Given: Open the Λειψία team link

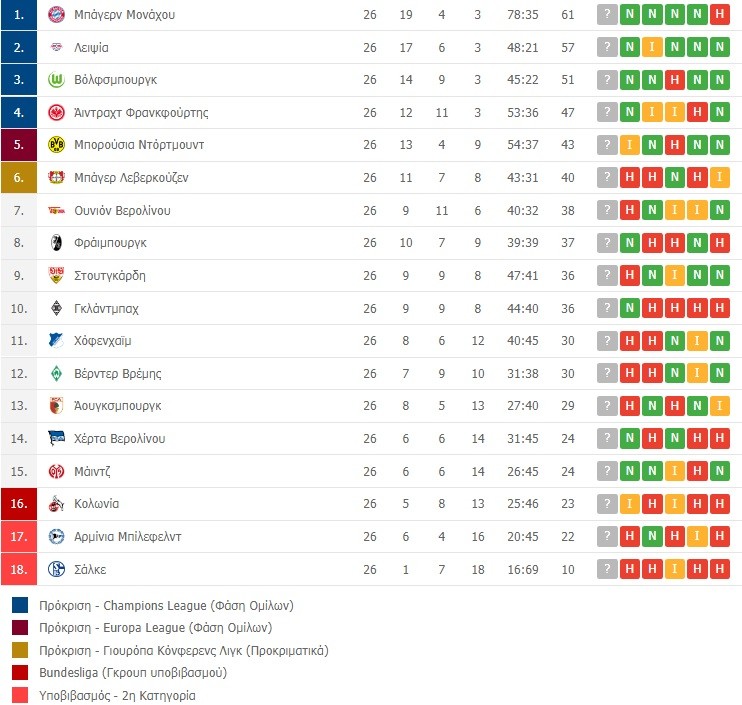Looking at the screenshot, I should coord(92,48).
